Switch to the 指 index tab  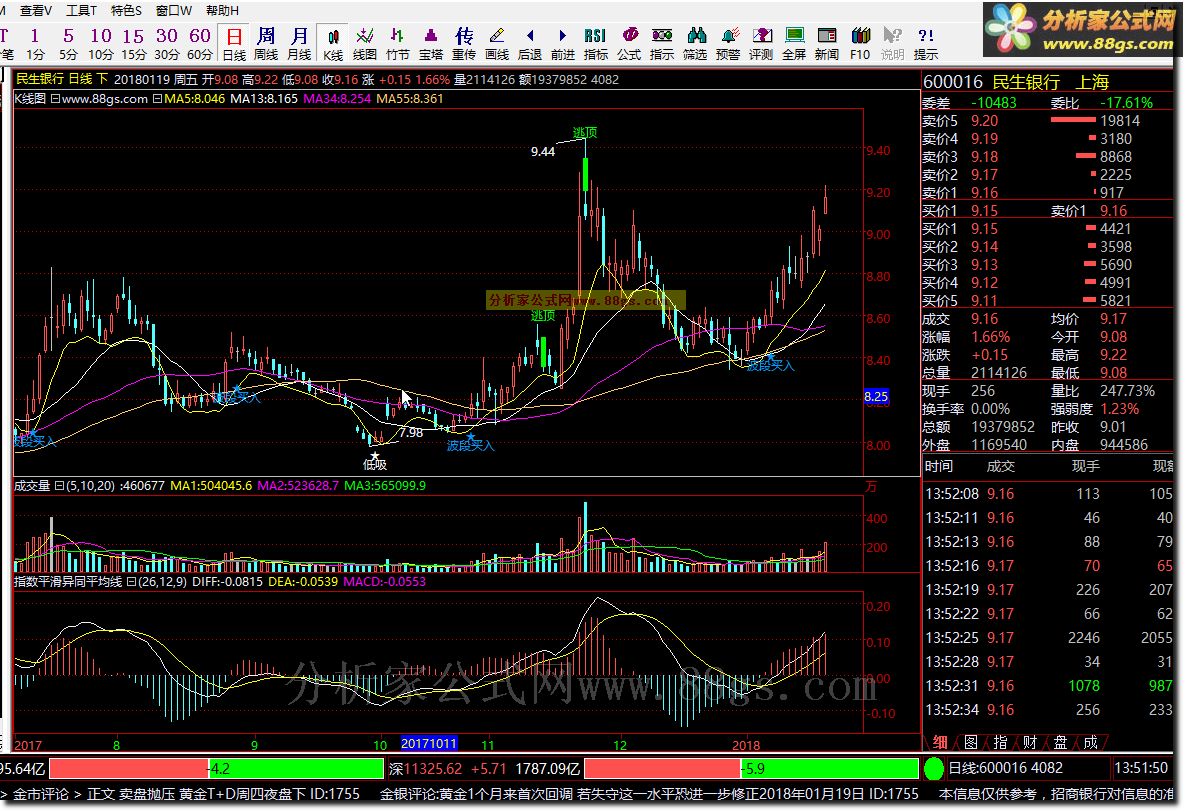click(1001, 742)
